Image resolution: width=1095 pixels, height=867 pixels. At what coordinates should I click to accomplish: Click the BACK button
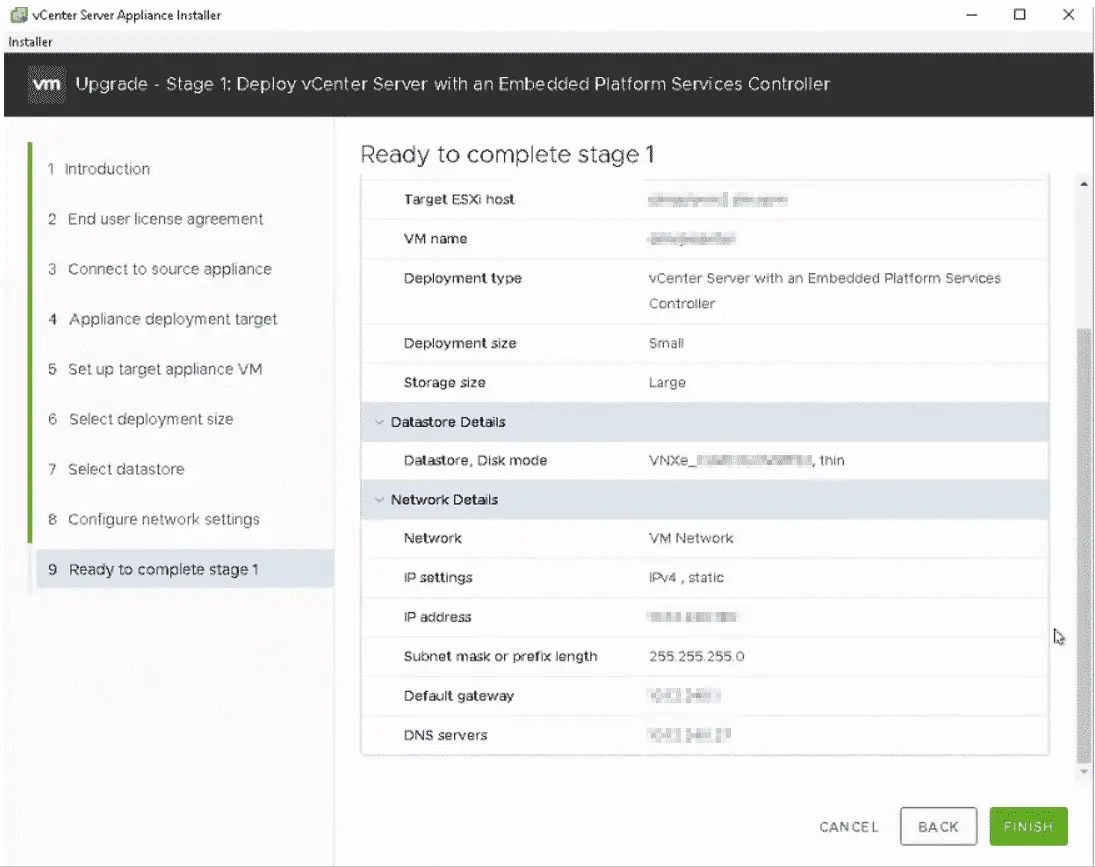tap(938, 827)
